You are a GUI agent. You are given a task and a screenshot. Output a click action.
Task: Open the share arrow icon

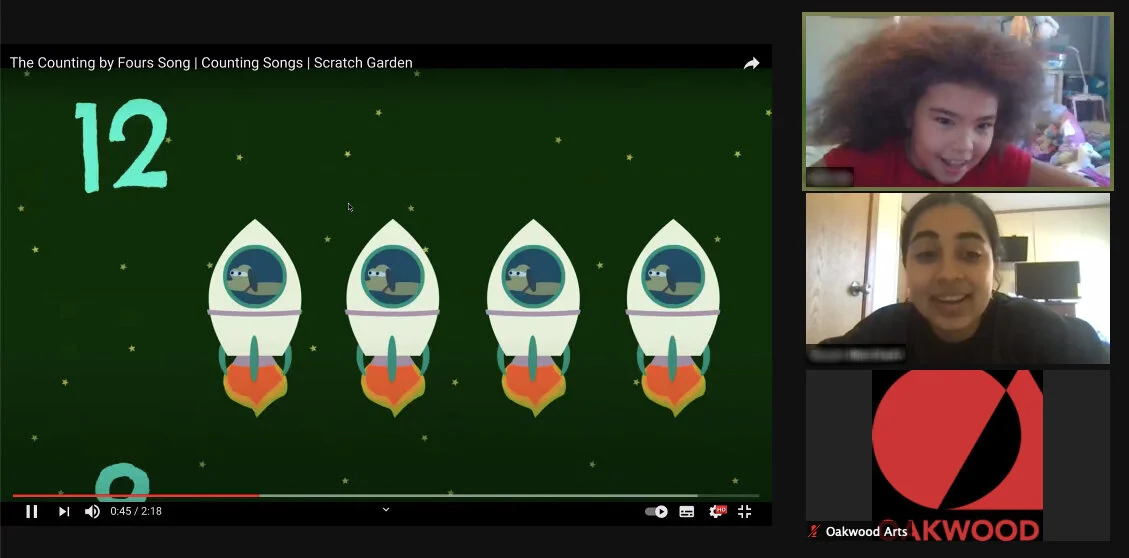751,63
